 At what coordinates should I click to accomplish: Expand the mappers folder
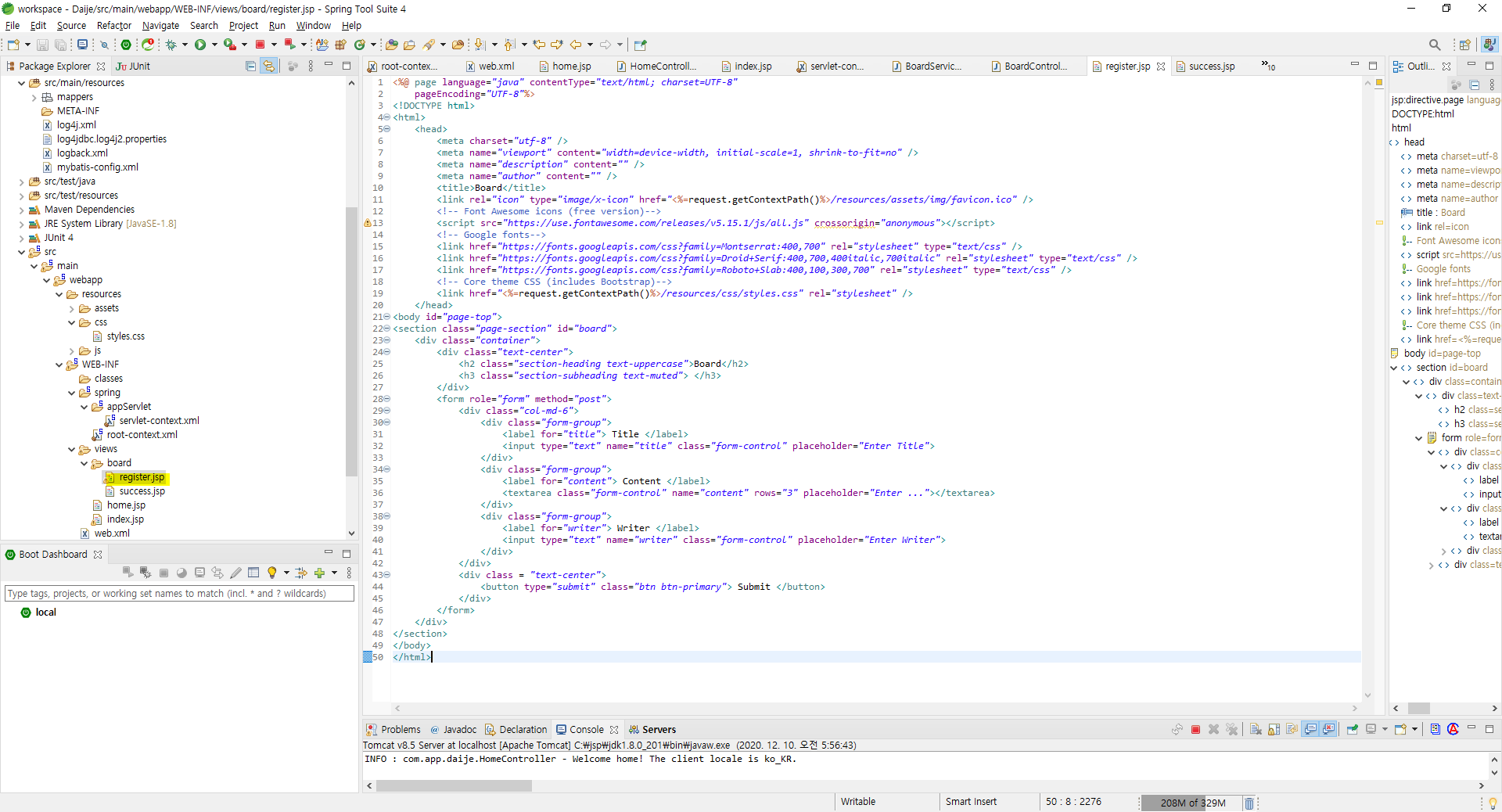34,97
